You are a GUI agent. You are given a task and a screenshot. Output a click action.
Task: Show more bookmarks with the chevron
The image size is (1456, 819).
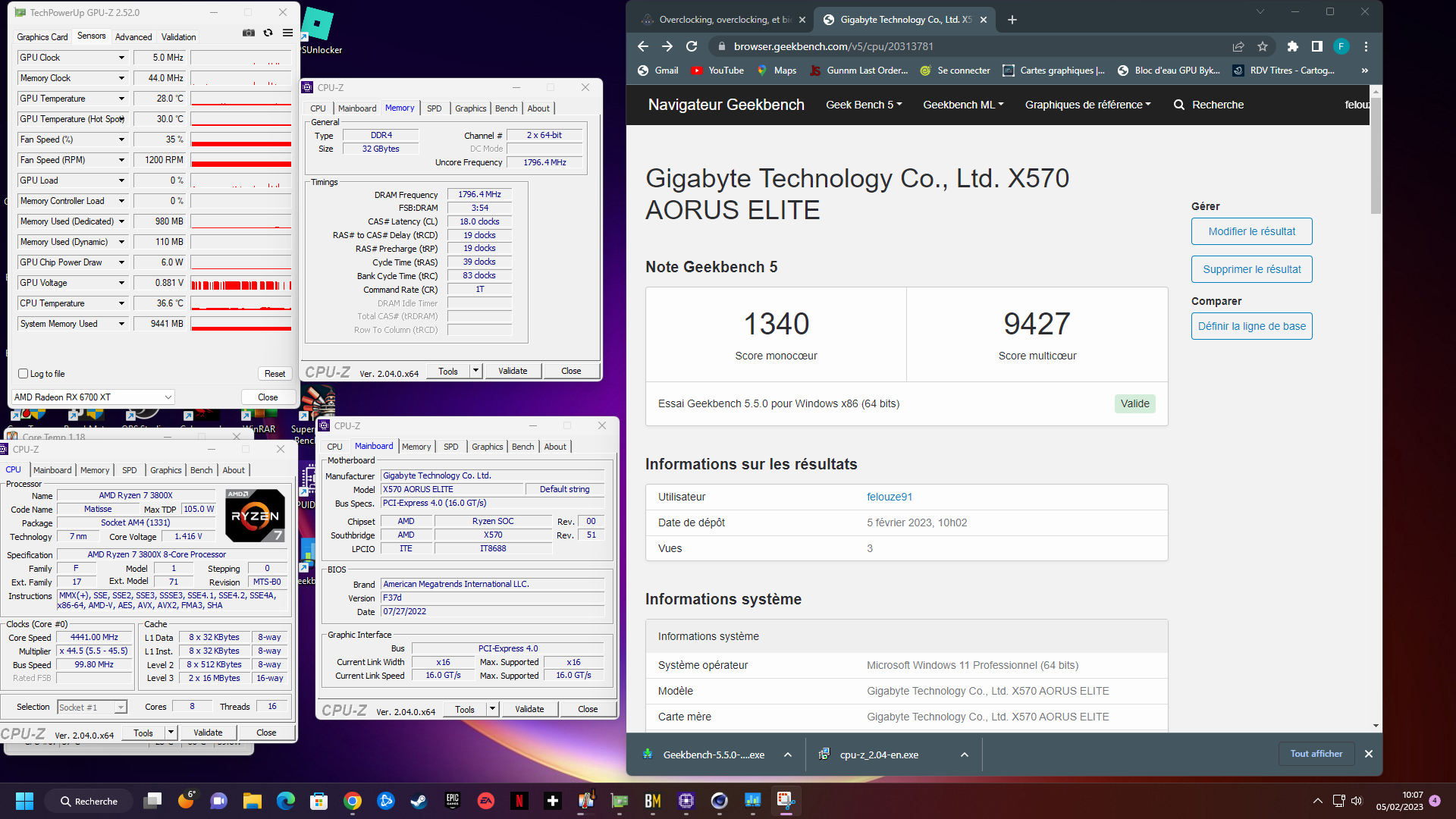1365,71
